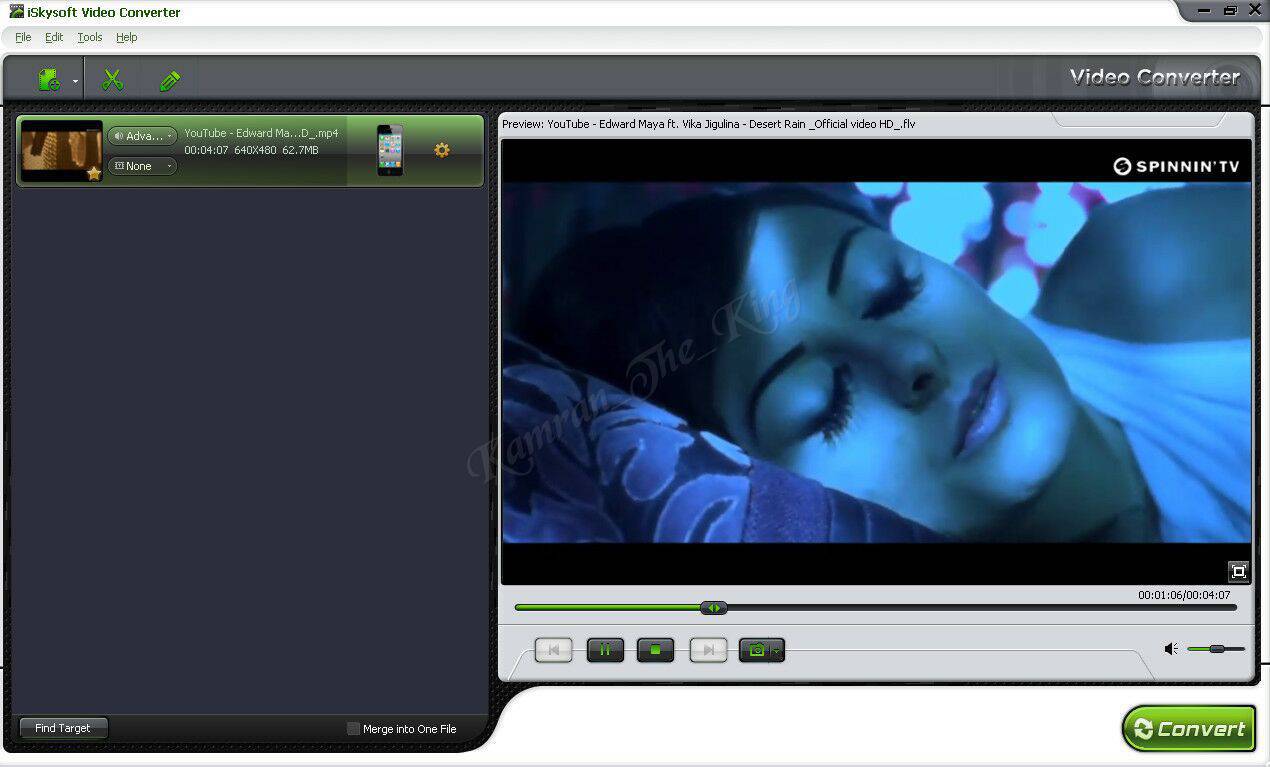Open the Add Files dropdown arrow
Image resolution: width=1270 pixels, height=767 pixels.
coord(75,81)
